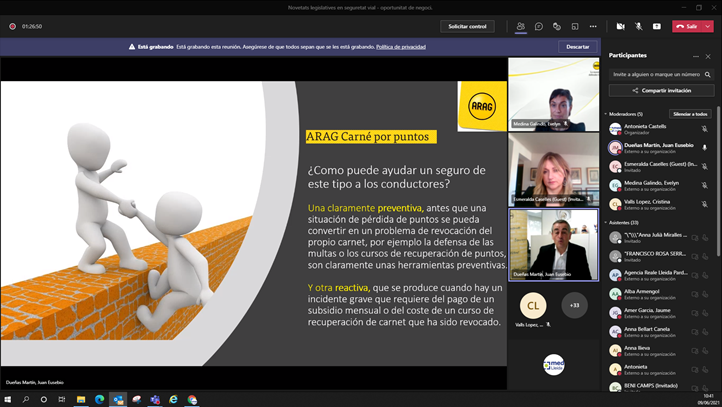Select attendee BENI CAMPS (Invitado) row
The width and height of the screenshot is (722, 407).
[659, 387]
